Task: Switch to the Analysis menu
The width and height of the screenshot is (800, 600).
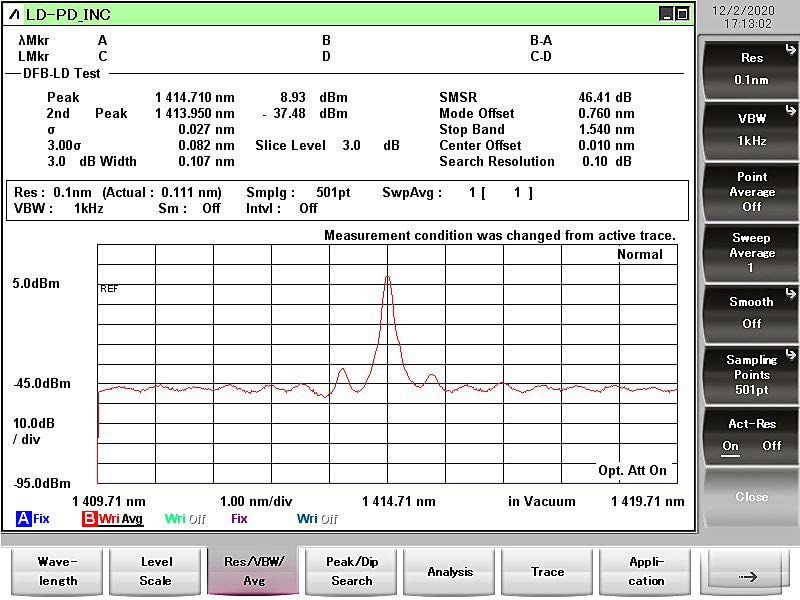Action: (450, 571)
